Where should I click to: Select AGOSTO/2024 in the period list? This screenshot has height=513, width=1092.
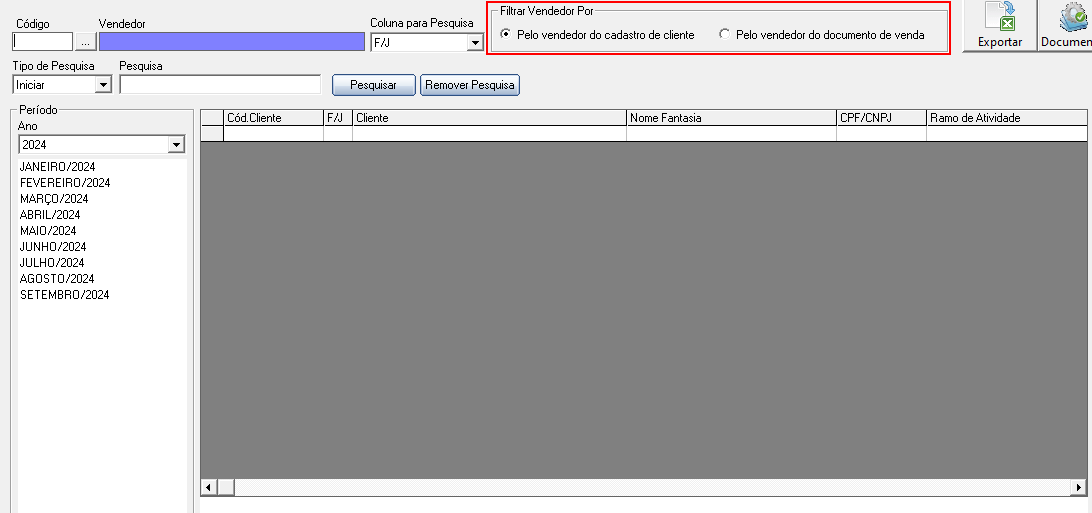point(57,279)
